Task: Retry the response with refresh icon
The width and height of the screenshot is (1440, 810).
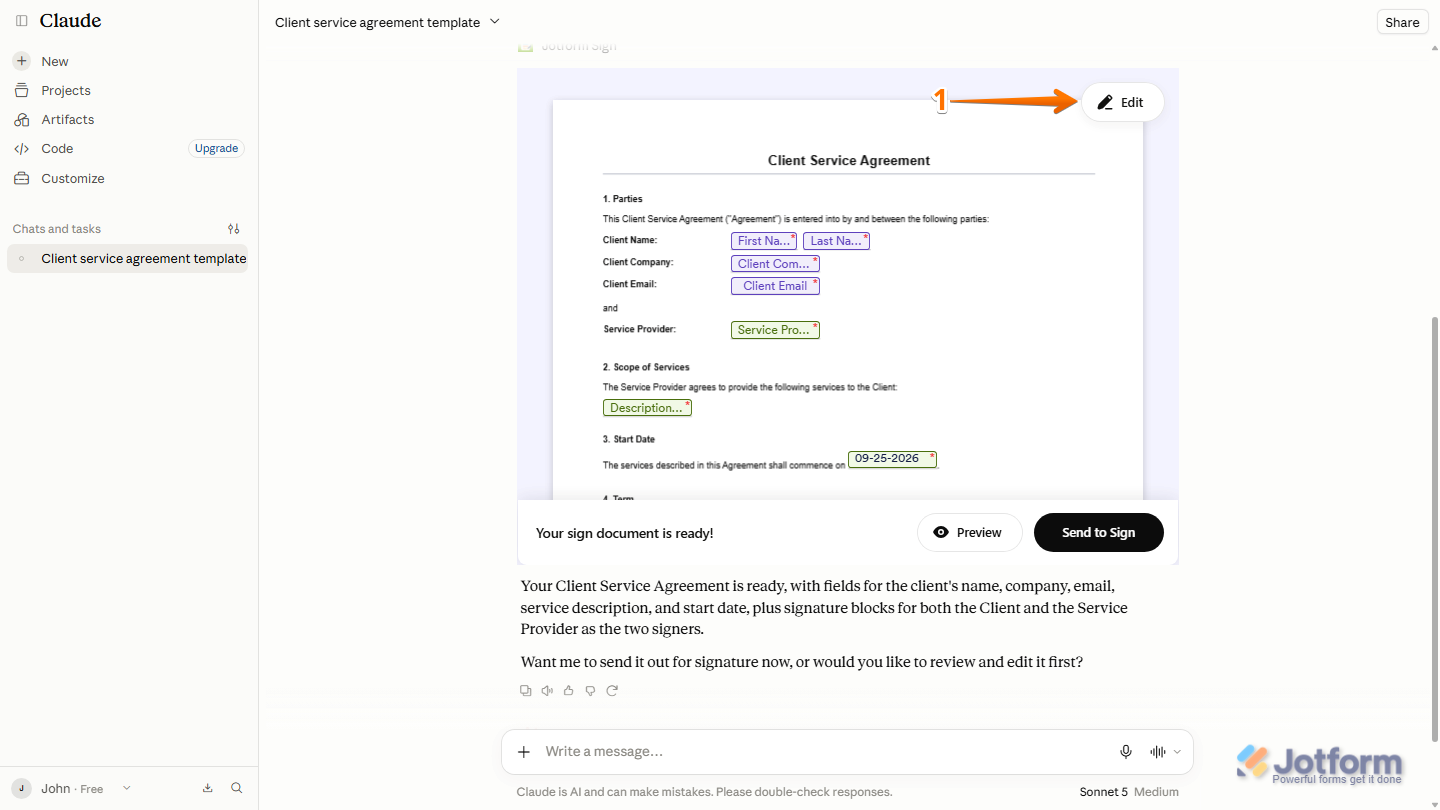Action: point(612,690)
